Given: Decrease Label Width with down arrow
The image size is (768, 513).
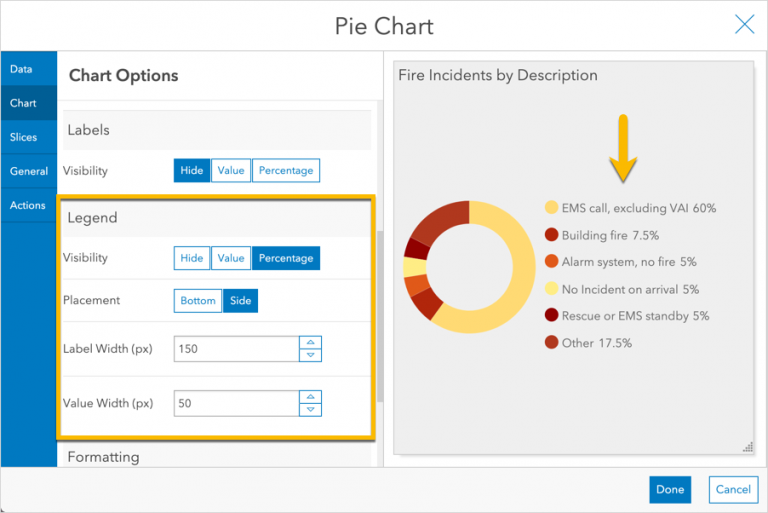Looking at the screenshot, I should click(x=310, y=355).
